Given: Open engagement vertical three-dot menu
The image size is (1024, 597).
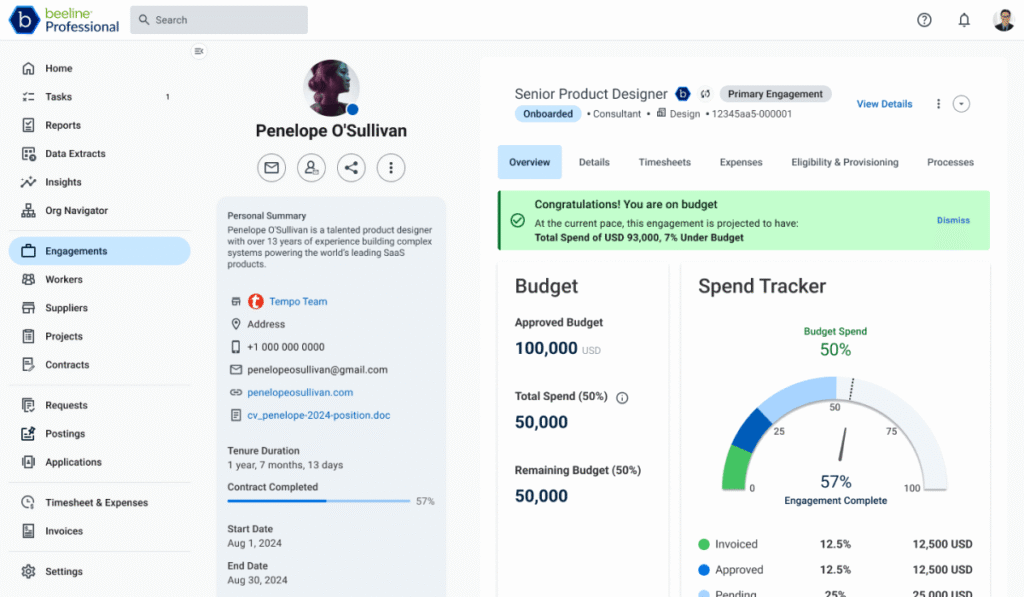Looking at the screenshot, I should 938,104.
